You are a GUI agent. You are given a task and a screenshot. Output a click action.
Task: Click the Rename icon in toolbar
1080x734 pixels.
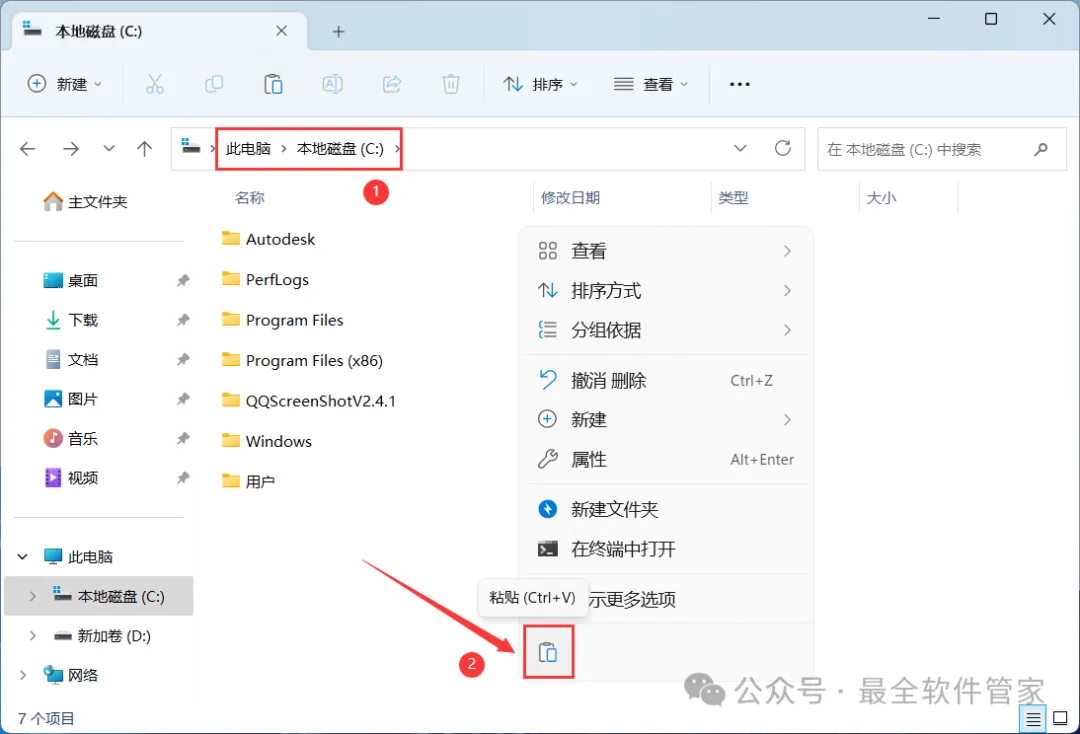[x=333, y=84]
